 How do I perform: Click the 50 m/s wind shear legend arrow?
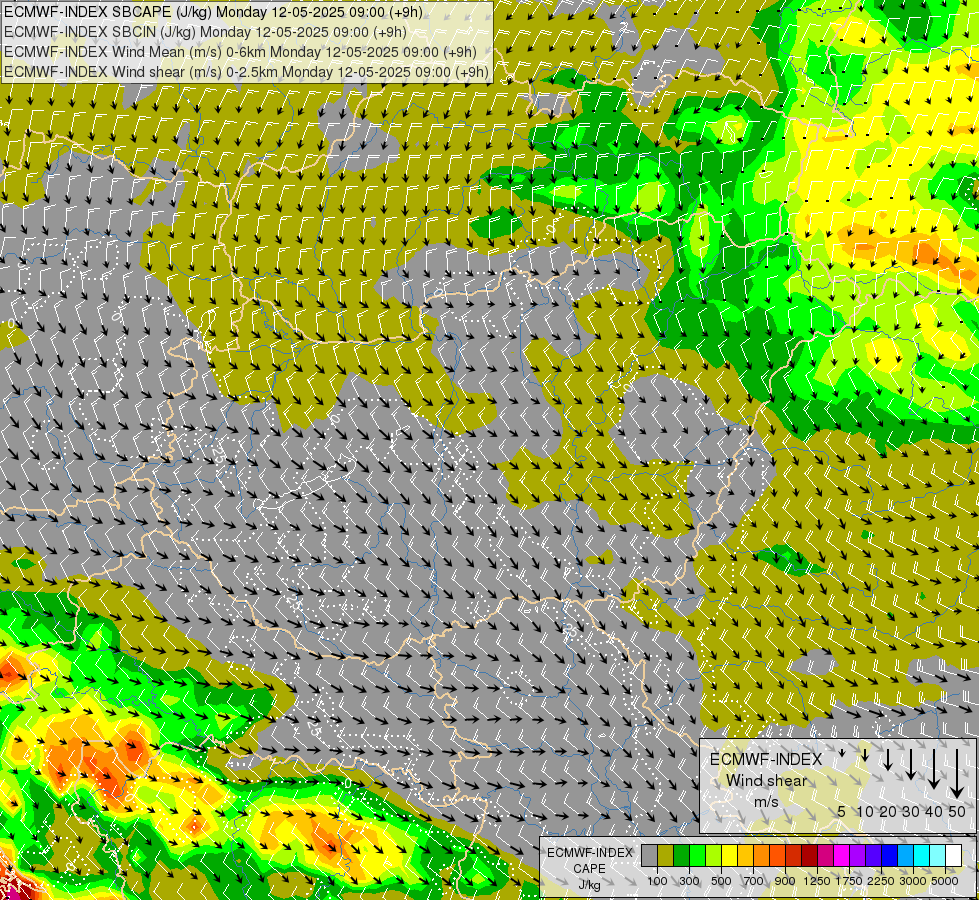tap(957, 773)
